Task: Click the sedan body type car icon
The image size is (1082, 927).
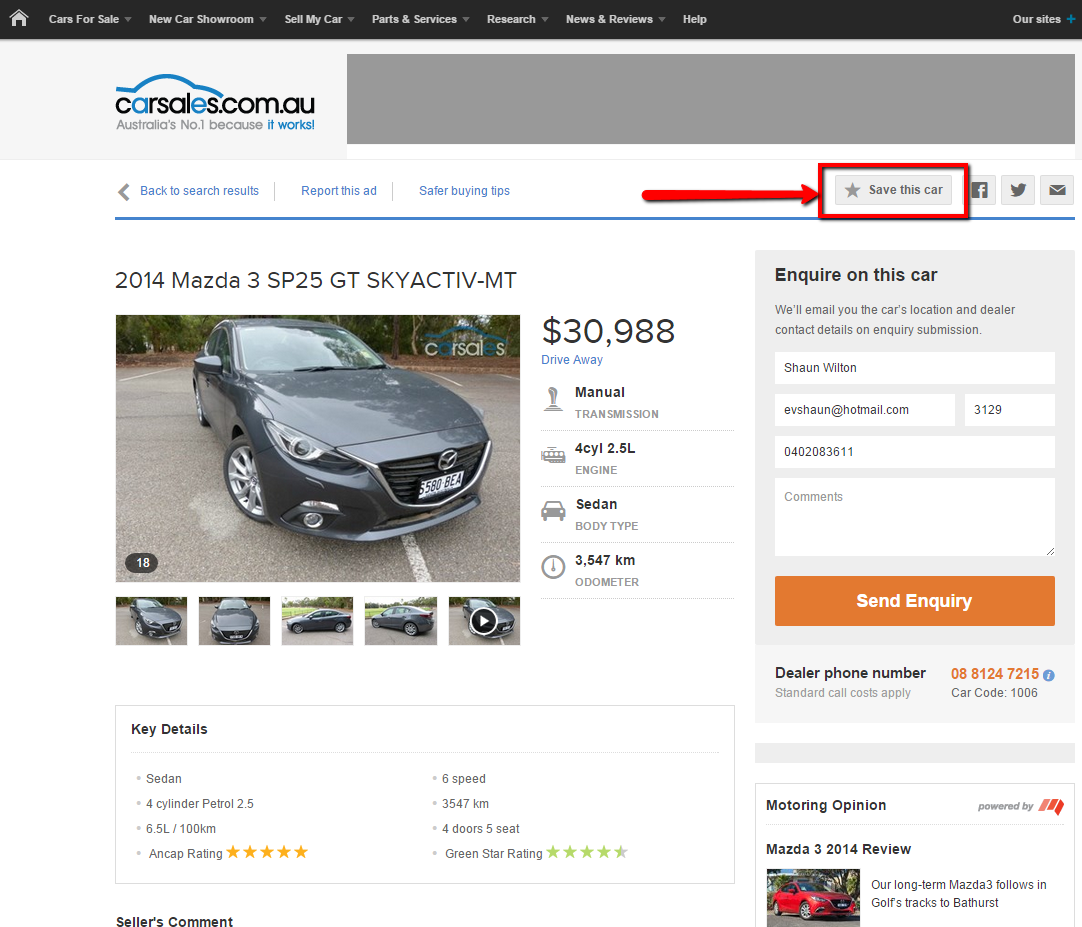Action: pos(553,511)
